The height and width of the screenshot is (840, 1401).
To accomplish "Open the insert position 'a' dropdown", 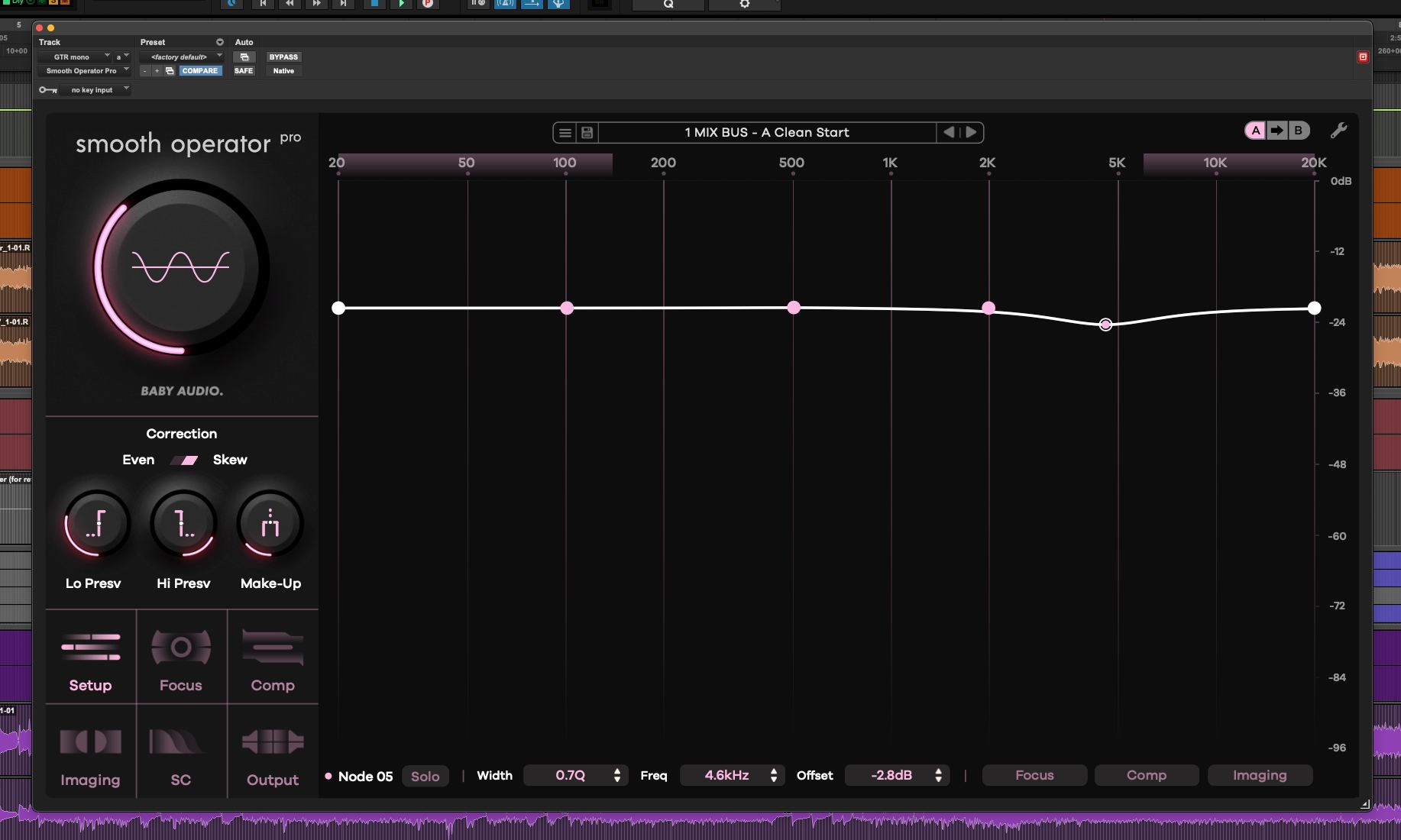I will 122,57.
